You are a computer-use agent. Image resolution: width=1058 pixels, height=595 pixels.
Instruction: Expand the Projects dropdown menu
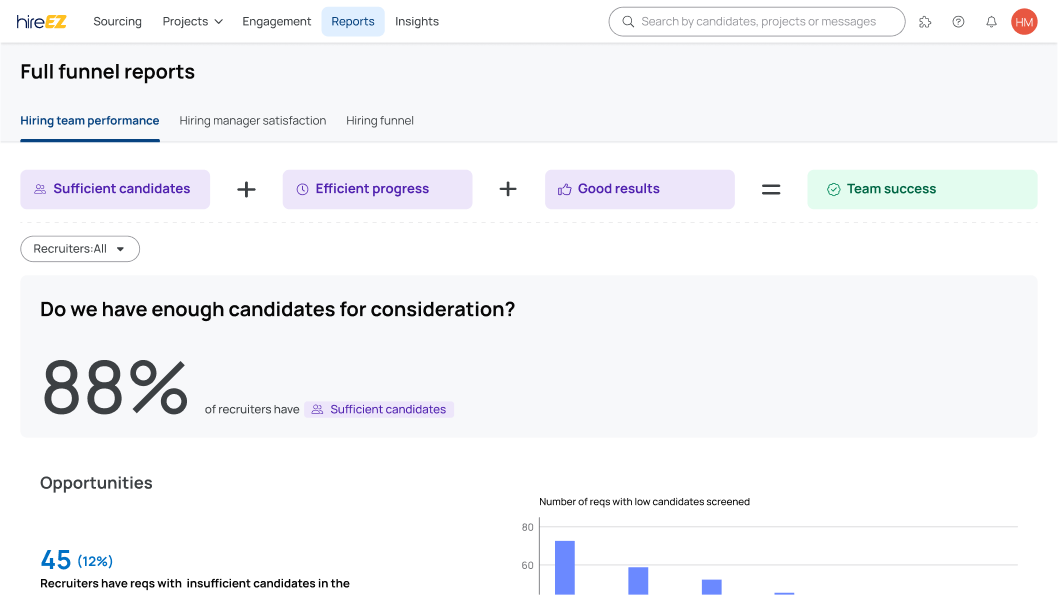click(x=192, y=21)
